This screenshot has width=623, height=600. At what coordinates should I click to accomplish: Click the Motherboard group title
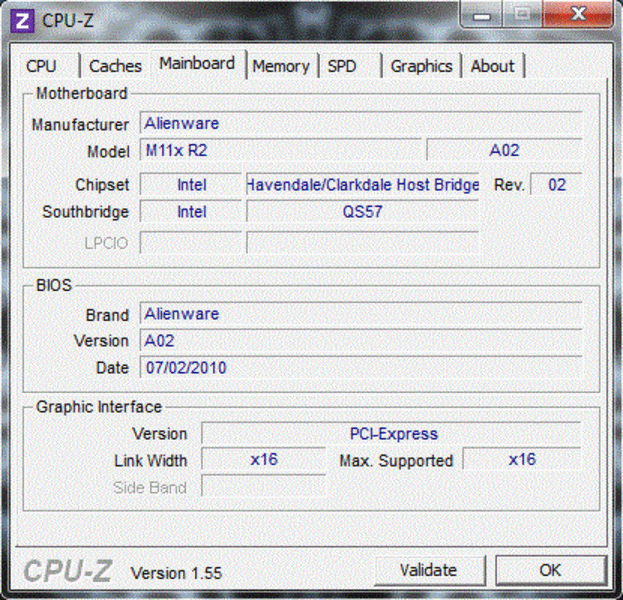82,93
